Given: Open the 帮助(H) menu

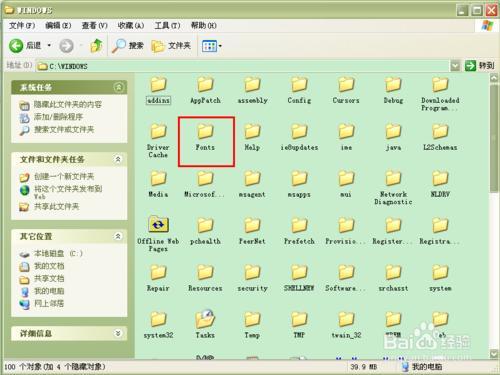Looking at the screenshot, I should [203, 26].
